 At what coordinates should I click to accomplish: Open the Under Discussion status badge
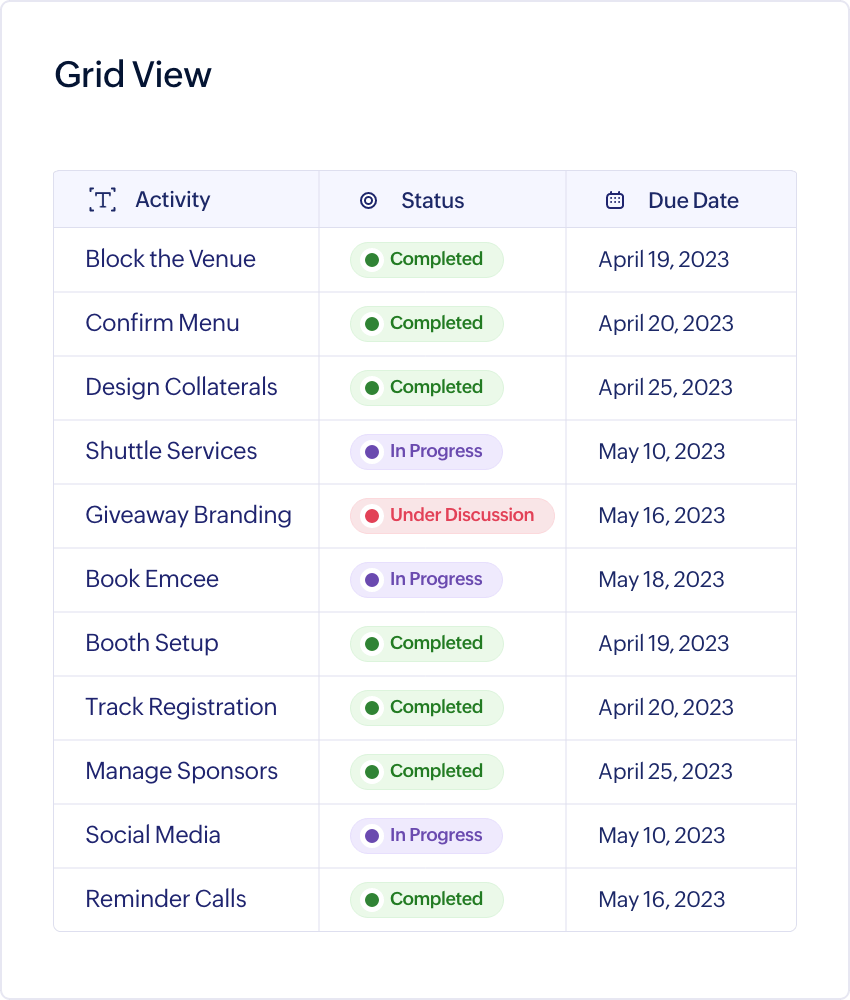coord(452,515)
